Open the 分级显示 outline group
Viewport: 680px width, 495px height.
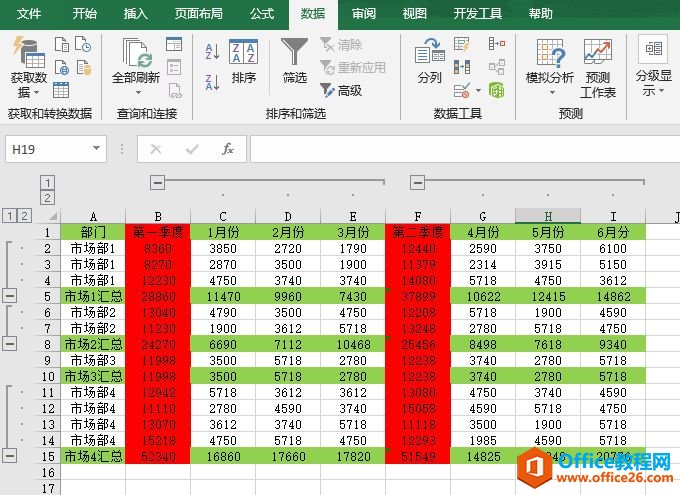[x=653, y=66]
